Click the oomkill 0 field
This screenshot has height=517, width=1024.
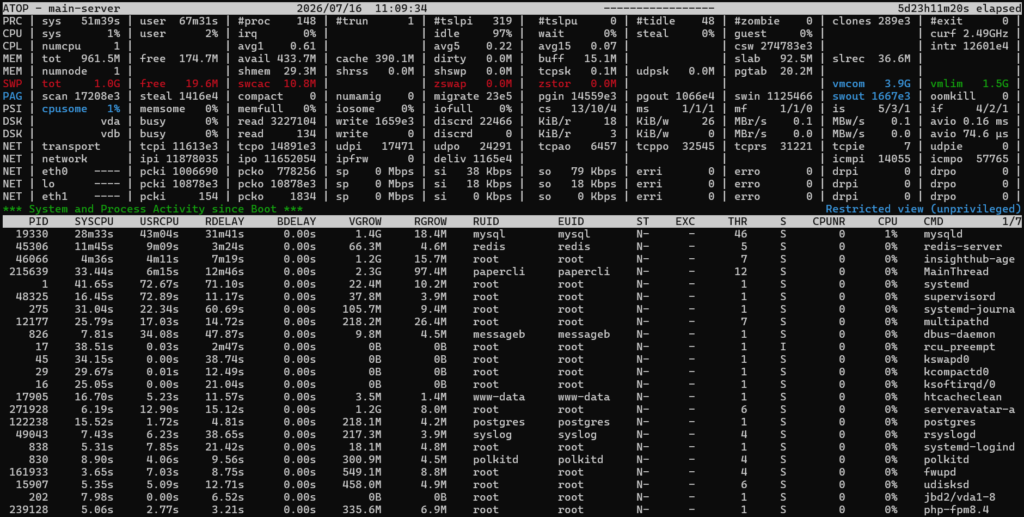click(969, 96)
